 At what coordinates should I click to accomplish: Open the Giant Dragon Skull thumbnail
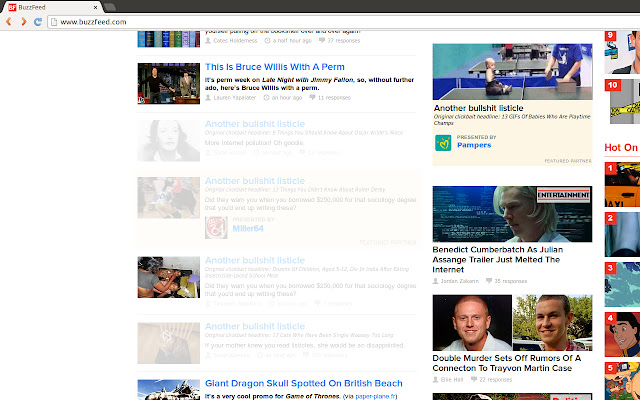point(169,390)
